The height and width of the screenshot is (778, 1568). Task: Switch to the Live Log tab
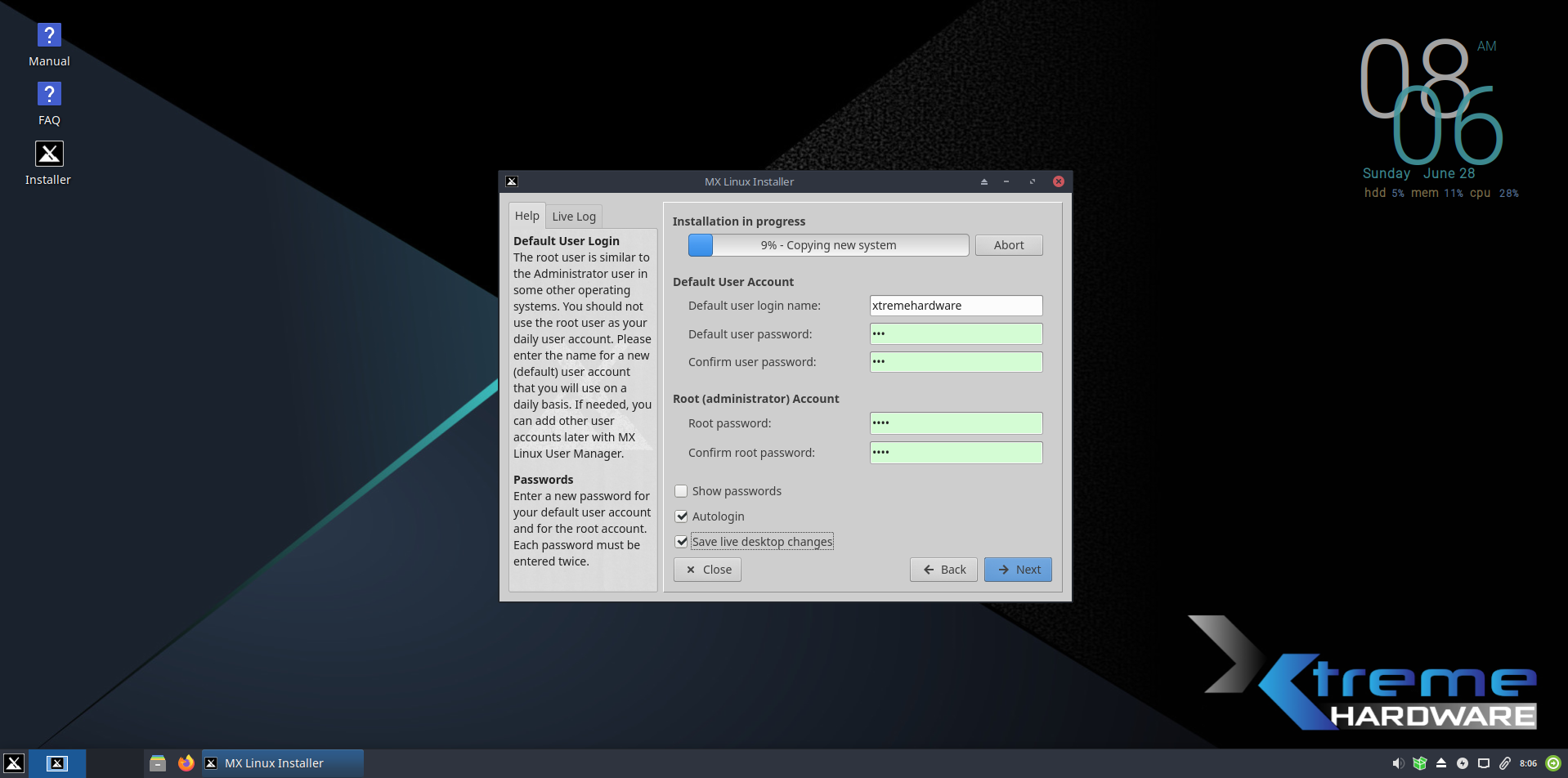(573, 217)
